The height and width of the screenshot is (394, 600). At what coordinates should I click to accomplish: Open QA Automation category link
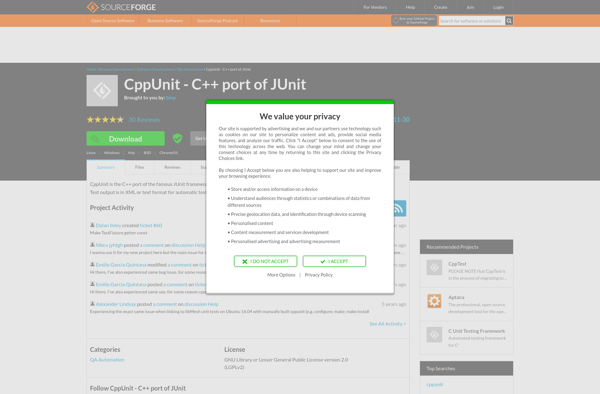107,360
